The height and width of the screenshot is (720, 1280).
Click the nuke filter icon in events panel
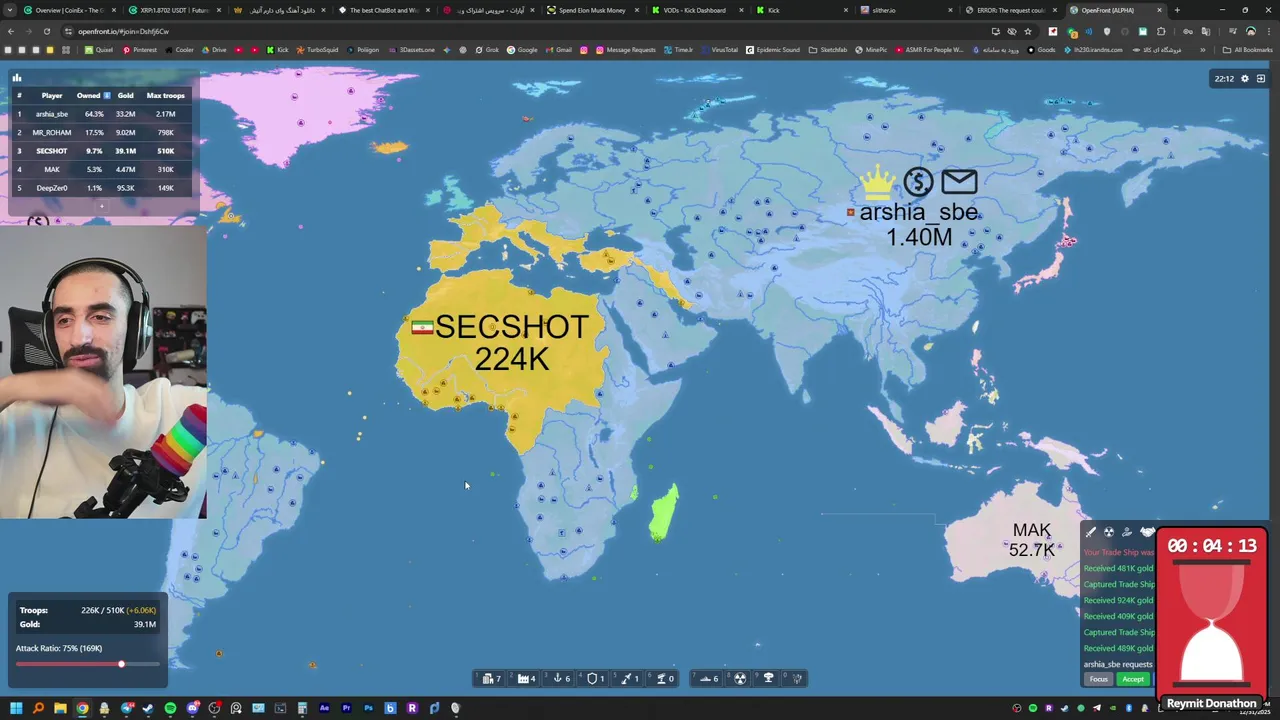1109,532
